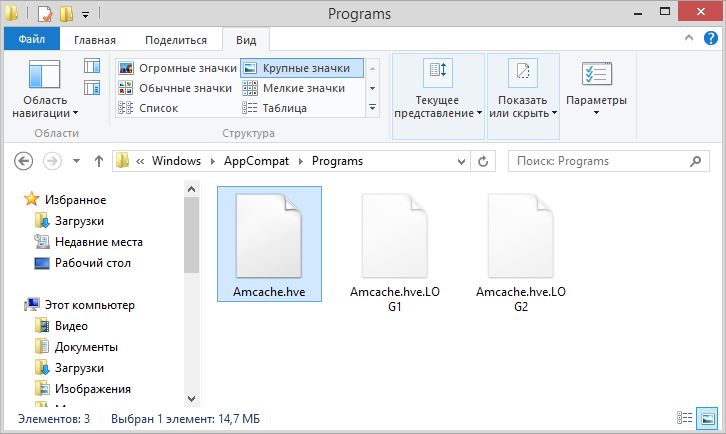726x434 pixels.
Task: Select Мелкие значки layout
Action: click(294, 88)
